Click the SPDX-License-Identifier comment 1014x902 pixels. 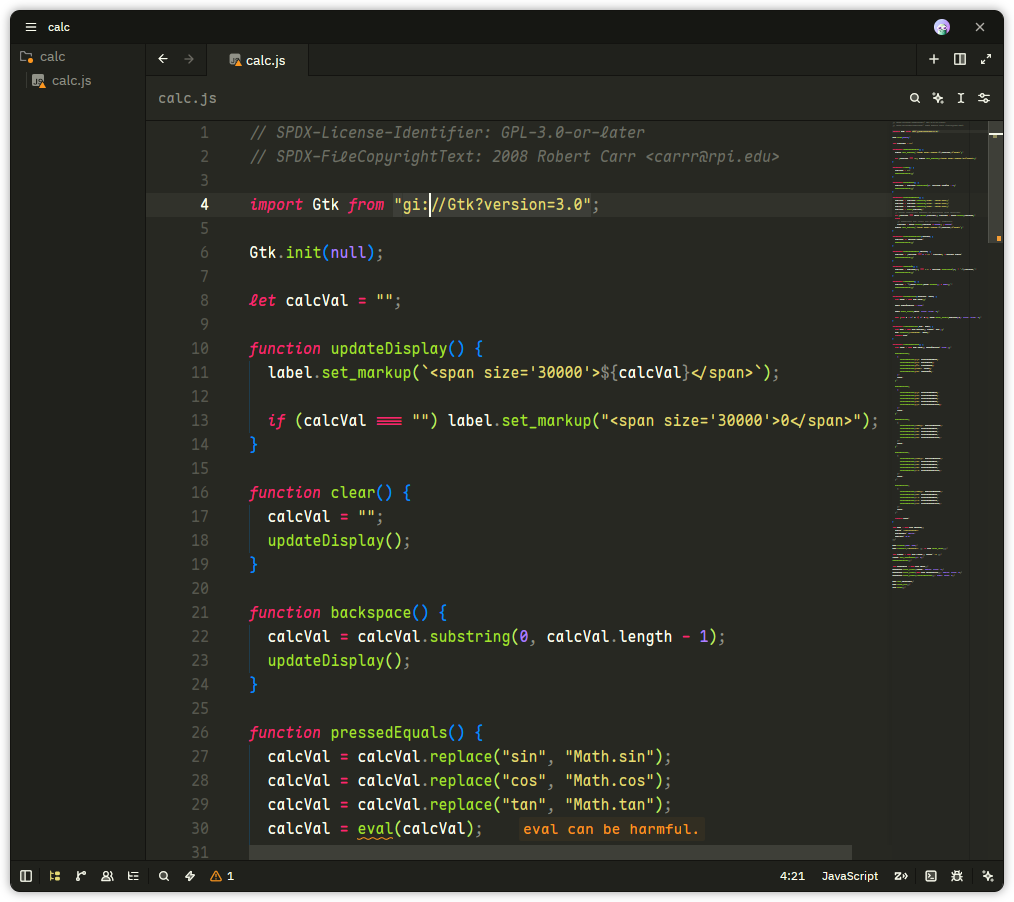pyautogui.click(x=447, y=133)
